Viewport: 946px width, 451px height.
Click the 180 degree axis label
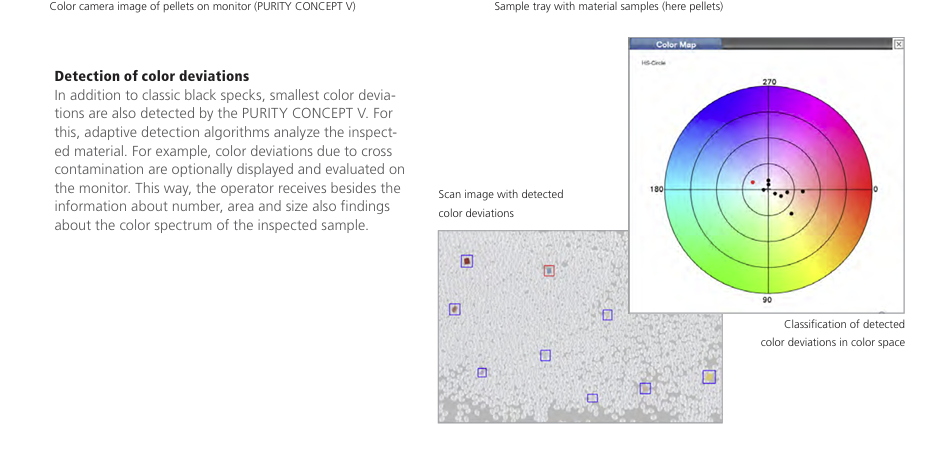pyautogui.click(x=656, y=189)
